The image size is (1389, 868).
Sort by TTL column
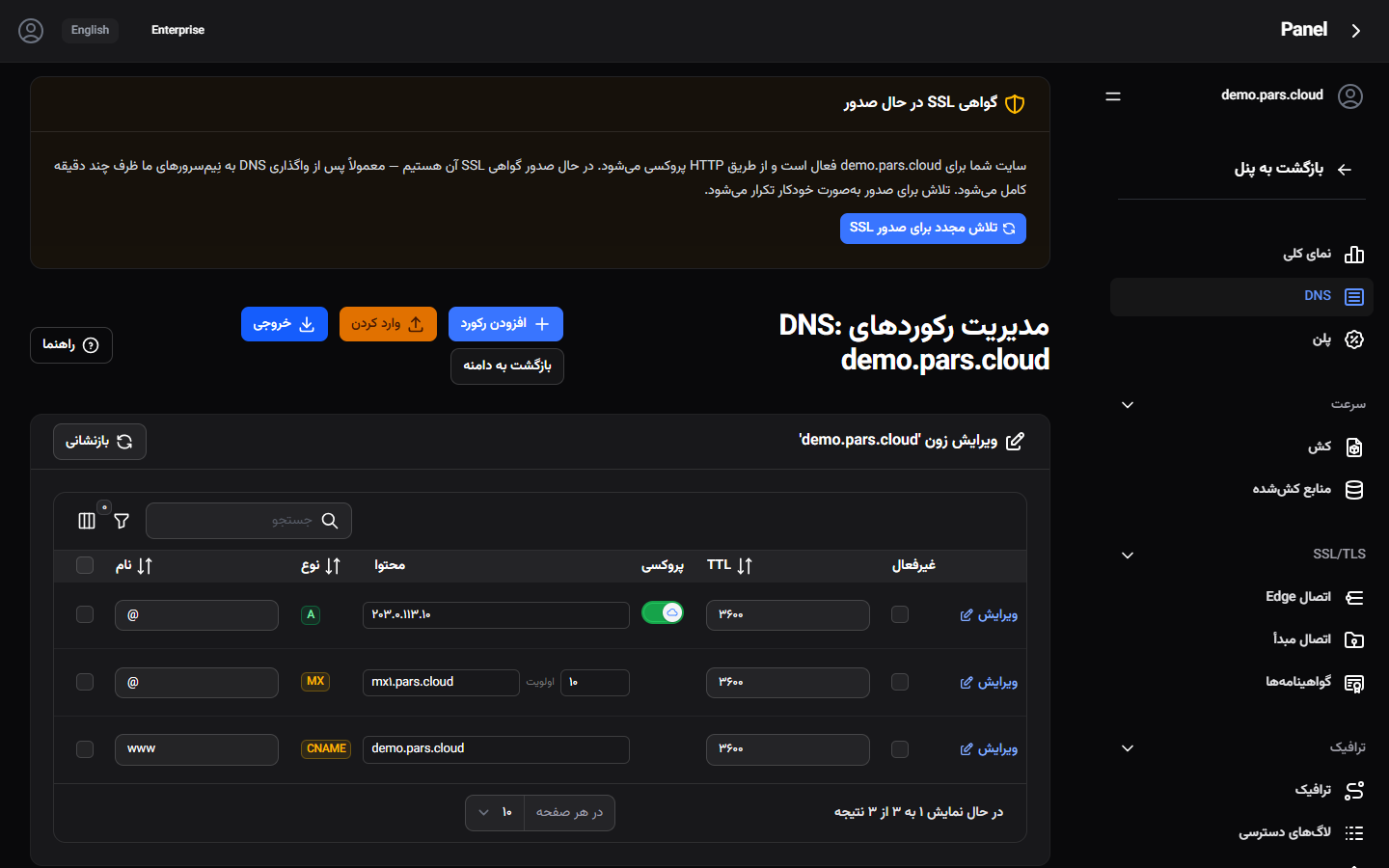(x=729, y=566)
